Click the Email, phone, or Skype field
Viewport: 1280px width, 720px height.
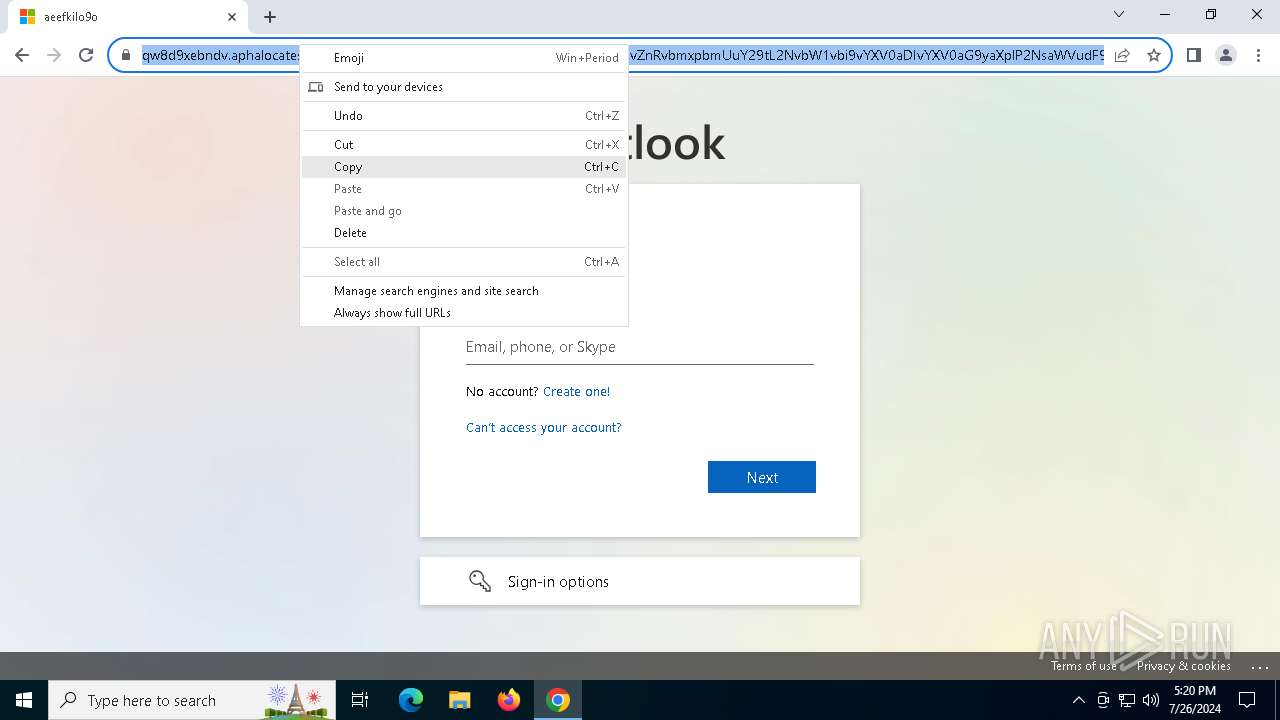[640, 347]
